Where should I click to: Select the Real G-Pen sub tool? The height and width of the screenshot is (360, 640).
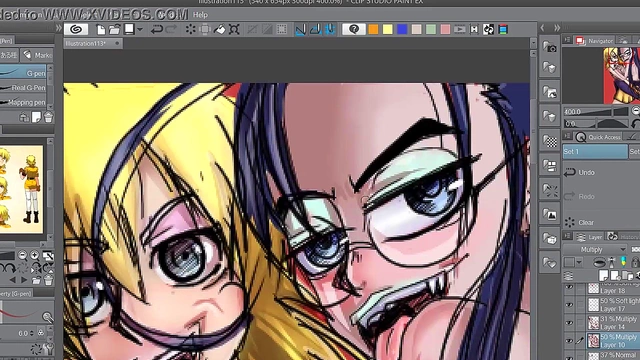point(23,87)
